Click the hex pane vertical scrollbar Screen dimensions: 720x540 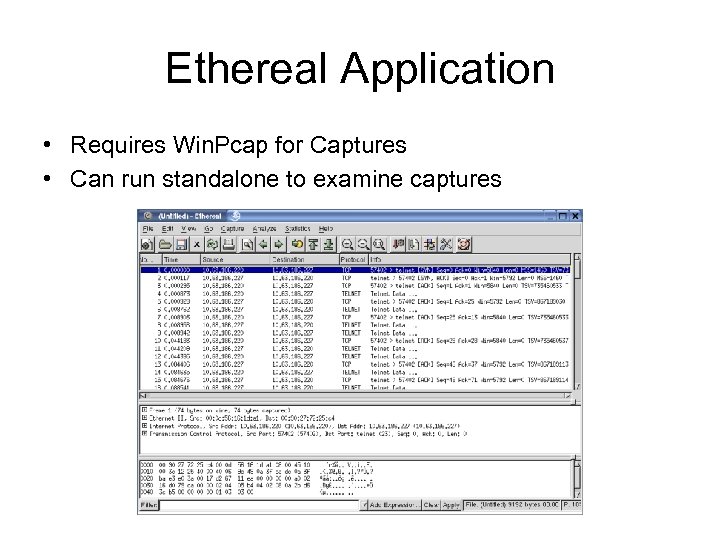coord(577,477)
